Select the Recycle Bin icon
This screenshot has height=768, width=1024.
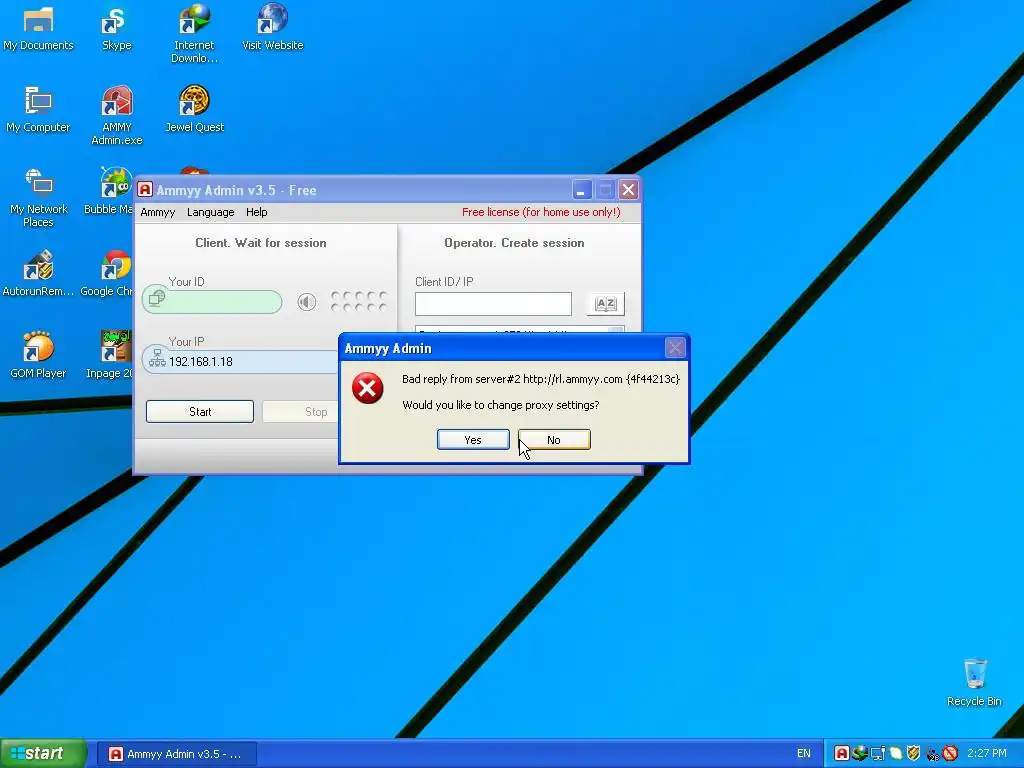coord(974,683)
